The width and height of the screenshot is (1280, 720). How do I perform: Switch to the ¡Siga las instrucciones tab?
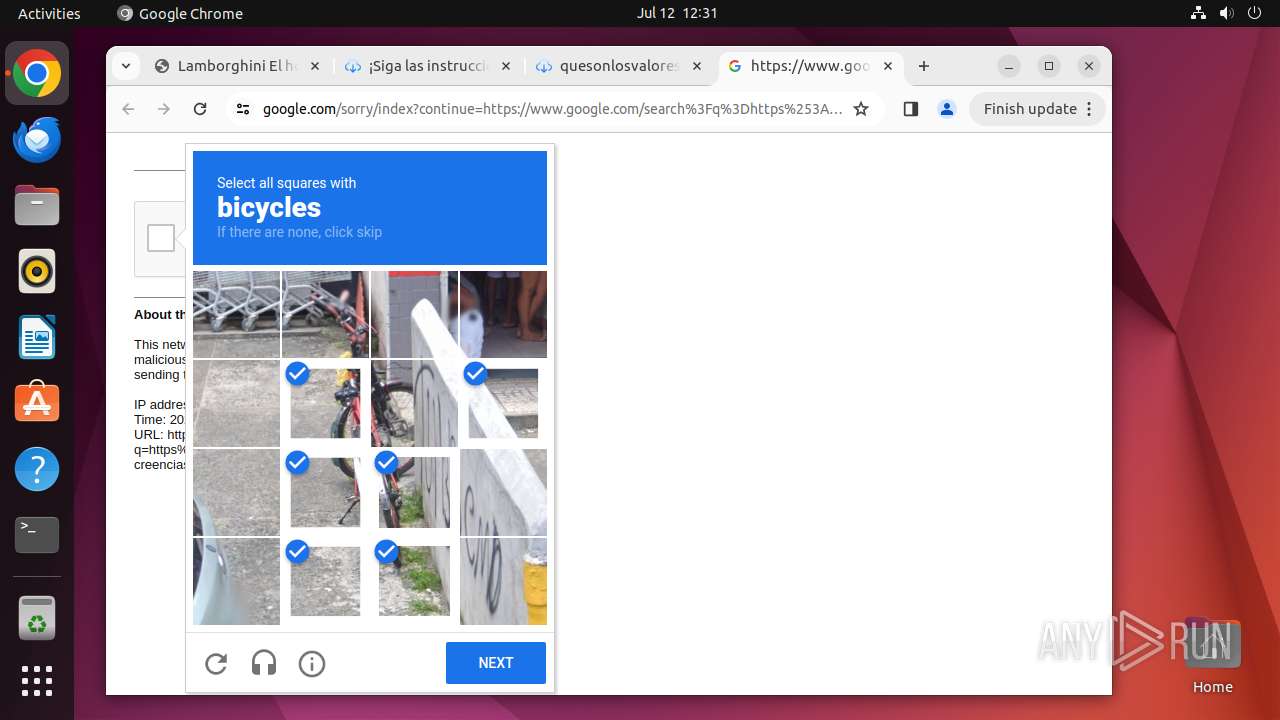[428, 66]
